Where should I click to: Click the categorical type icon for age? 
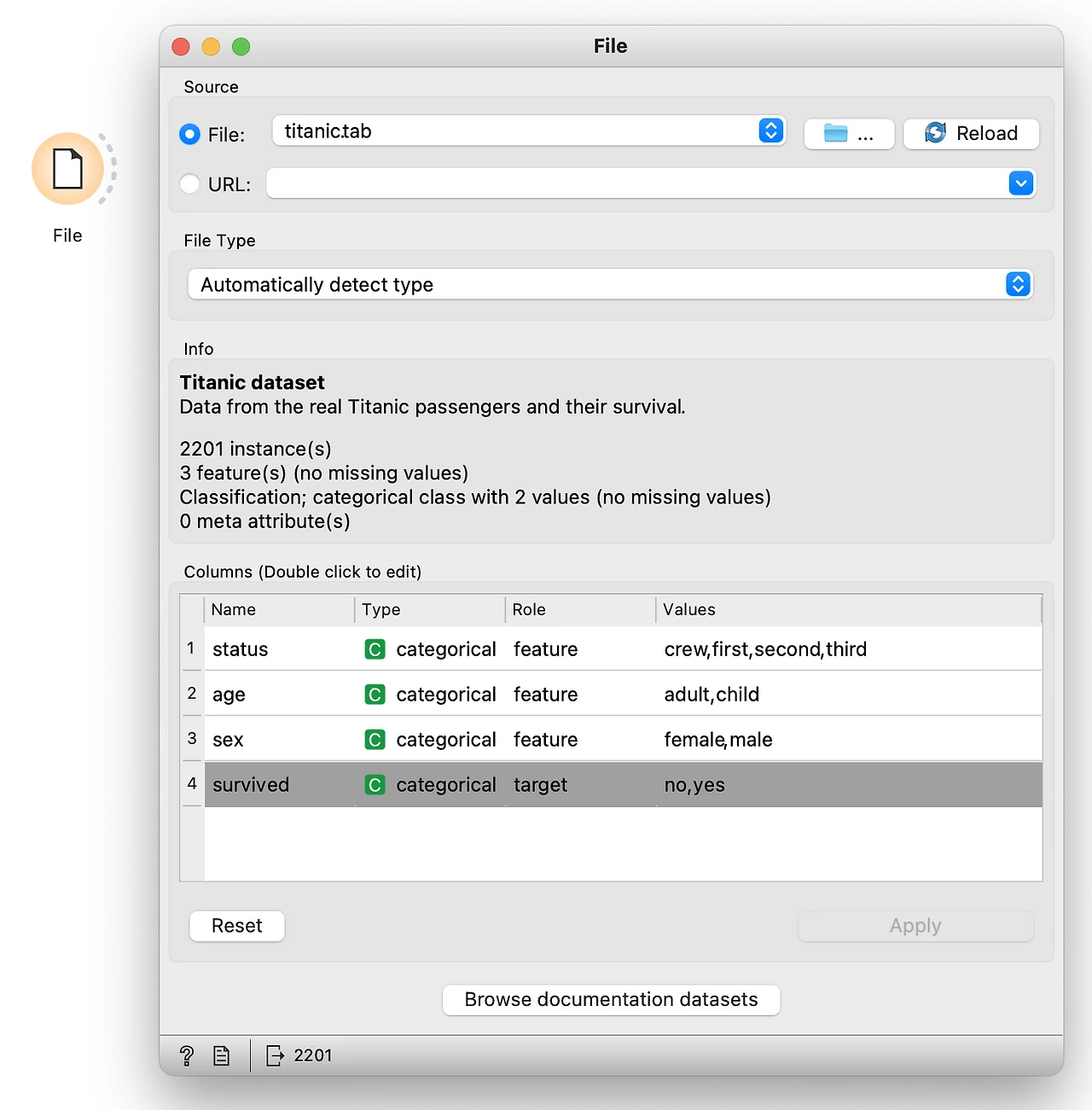click(x=375, y=694)
